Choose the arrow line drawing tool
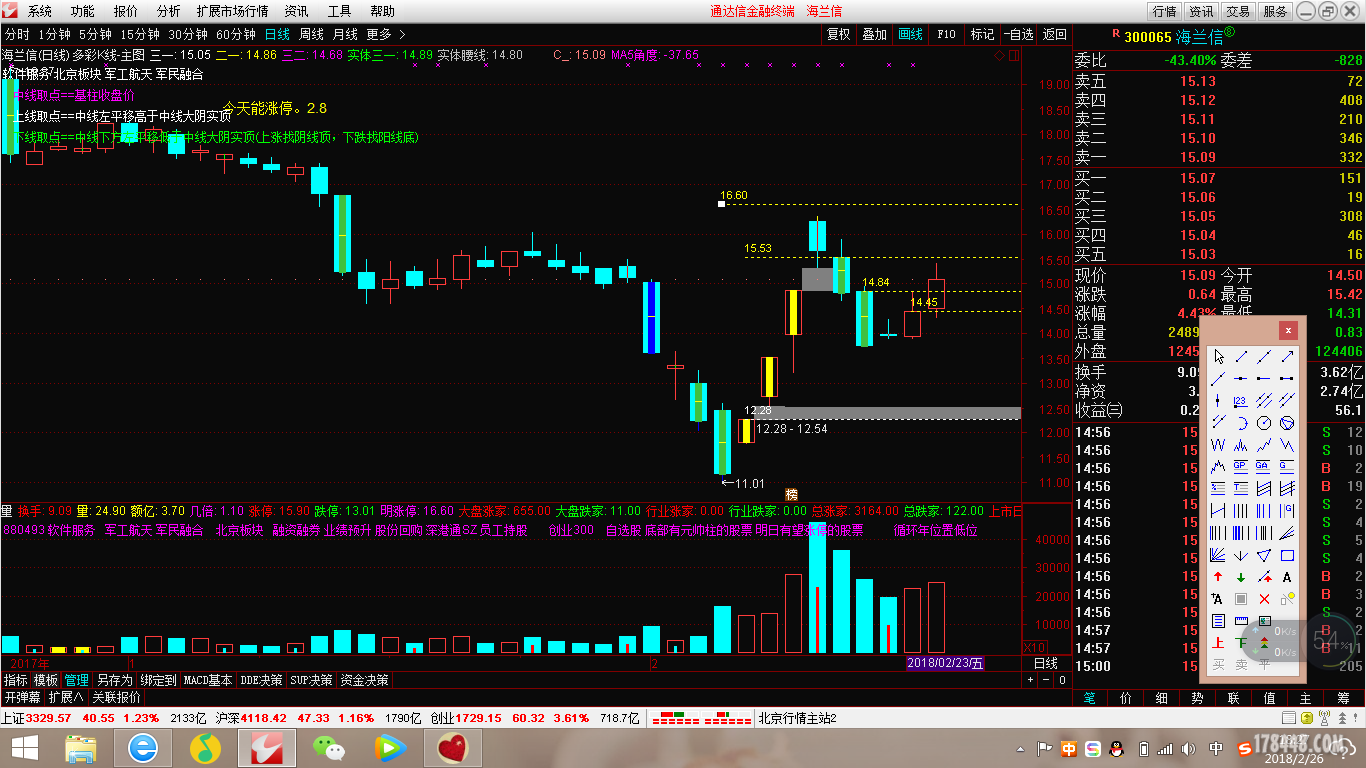 pos(1287,357)
